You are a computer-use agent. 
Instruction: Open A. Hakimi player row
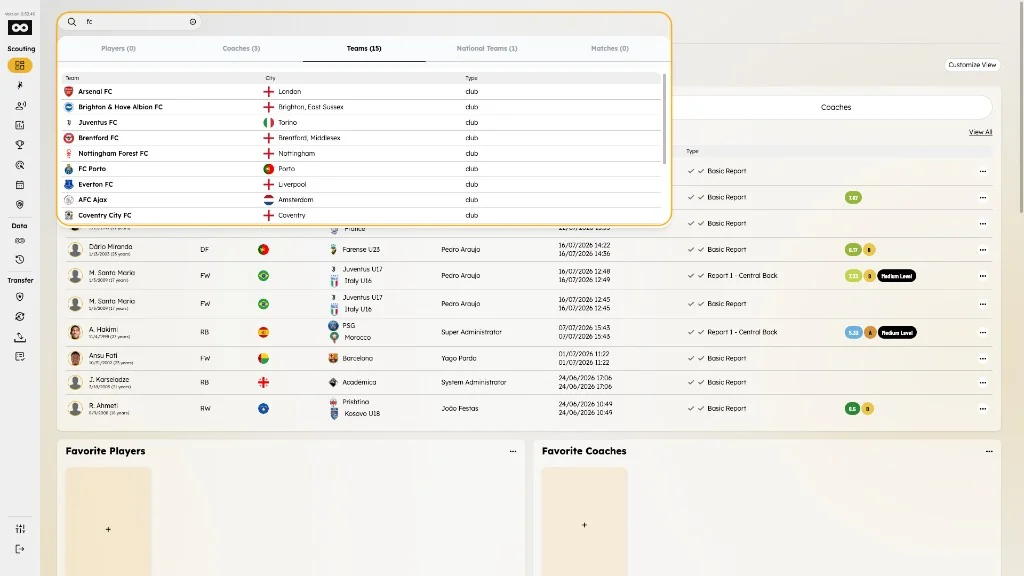click(x=528, y=332)
